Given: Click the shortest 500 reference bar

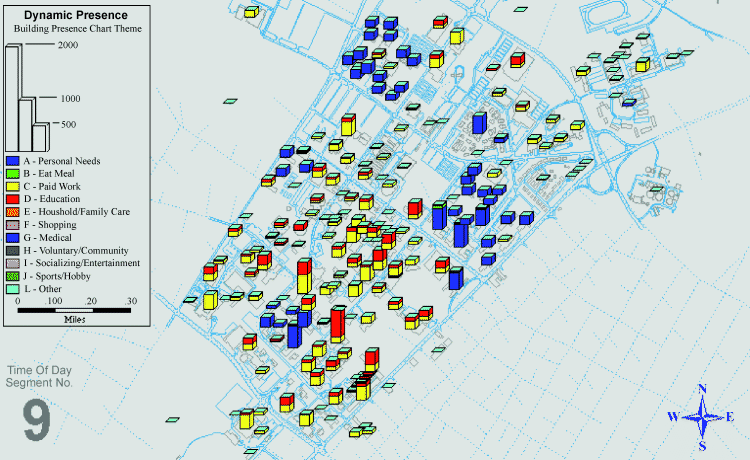Looking at the screenshot, I should (x=41, y=137).
